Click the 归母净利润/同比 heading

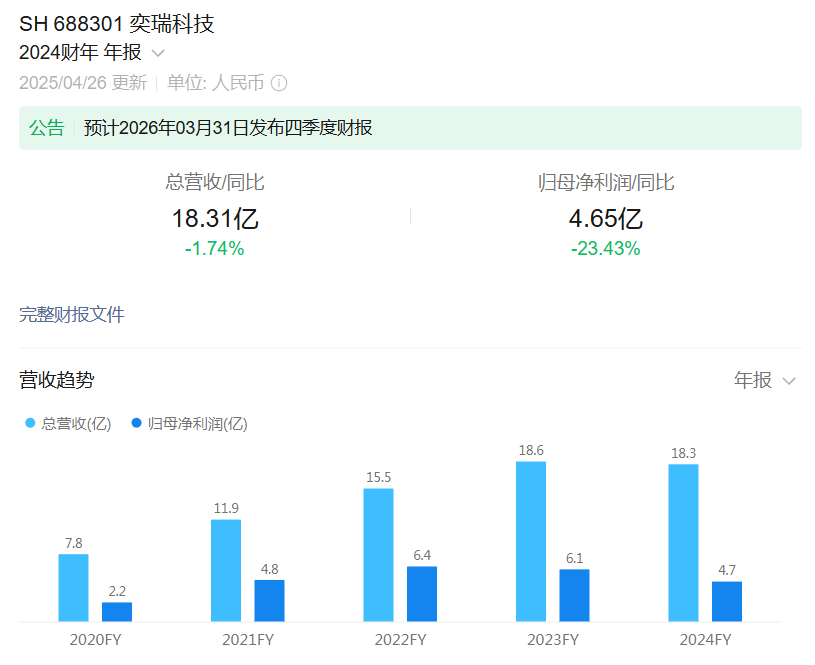[606, 182]
